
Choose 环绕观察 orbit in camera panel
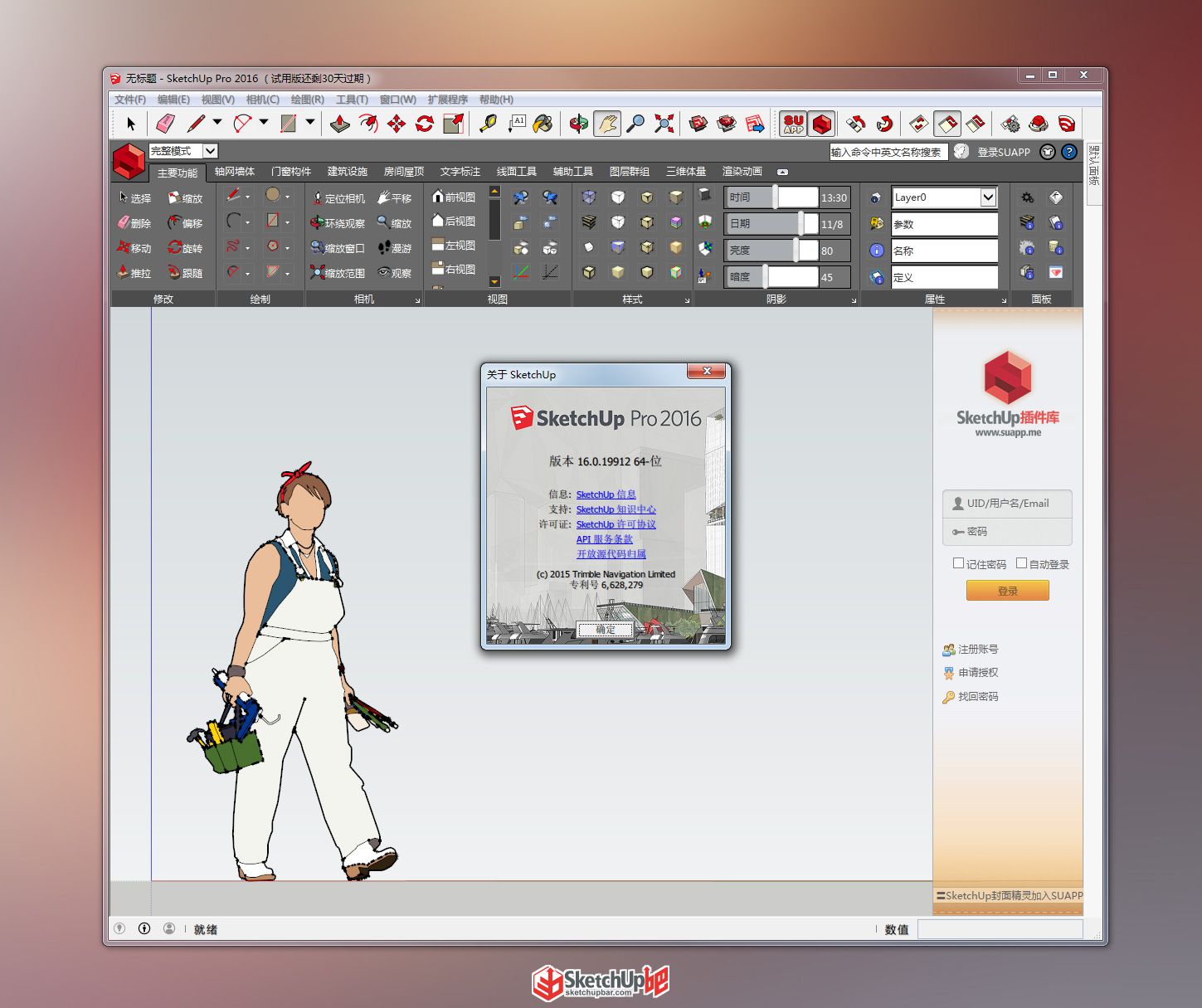[338, 223]
